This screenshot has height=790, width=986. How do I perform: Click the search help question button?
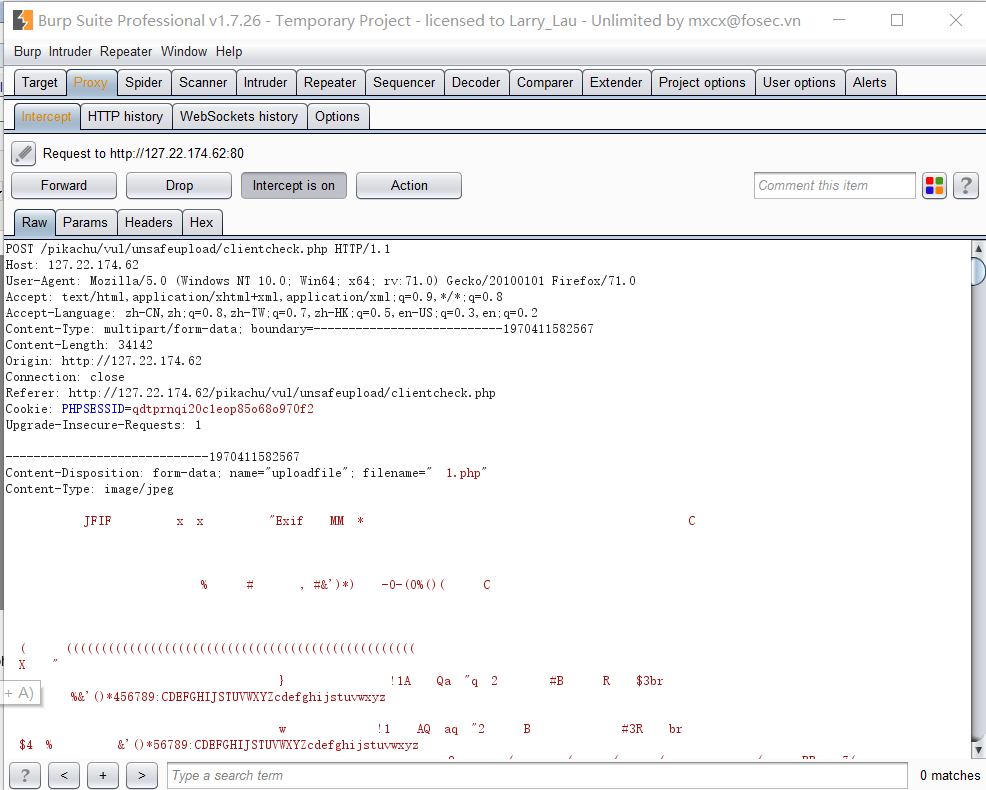click(x=25, y=776)
